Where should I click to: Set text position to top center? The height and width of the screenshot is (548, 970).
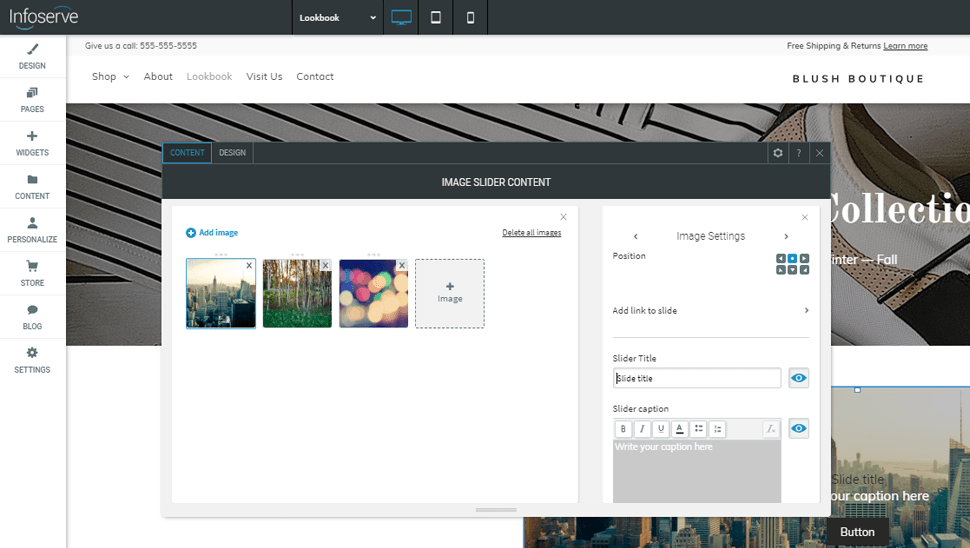792,259
